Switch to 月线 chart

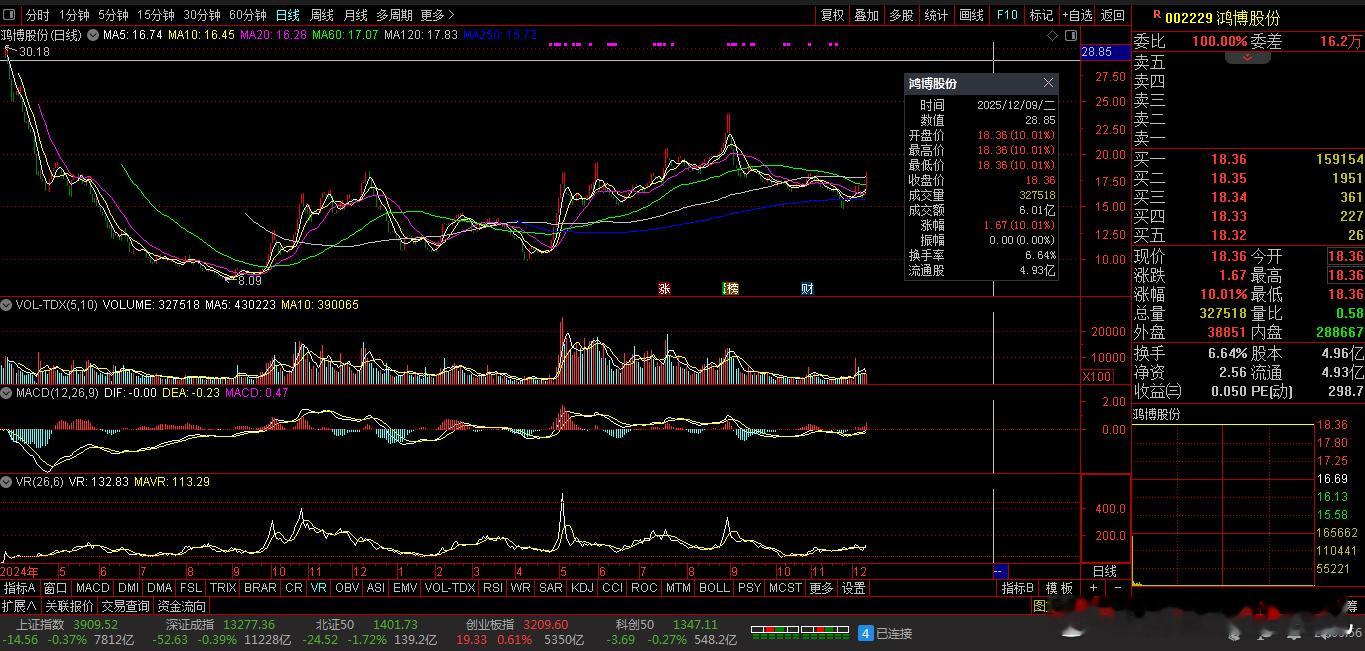[x=355, y=15]
